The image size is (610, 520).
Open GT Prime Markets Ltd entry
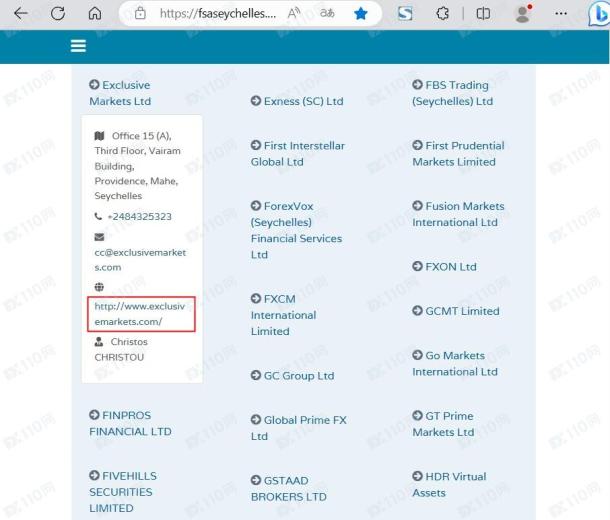(443, 424)
